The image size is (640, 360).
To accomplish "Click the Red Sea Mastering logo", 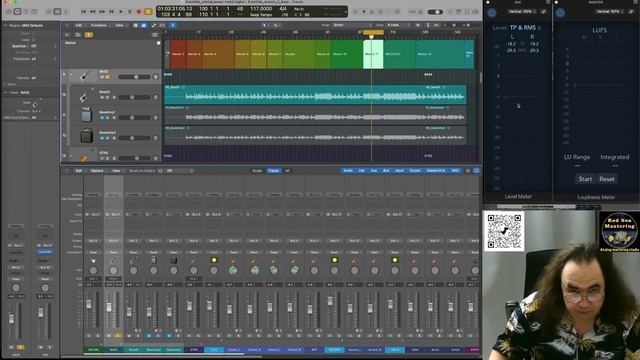I will [620, 231].
